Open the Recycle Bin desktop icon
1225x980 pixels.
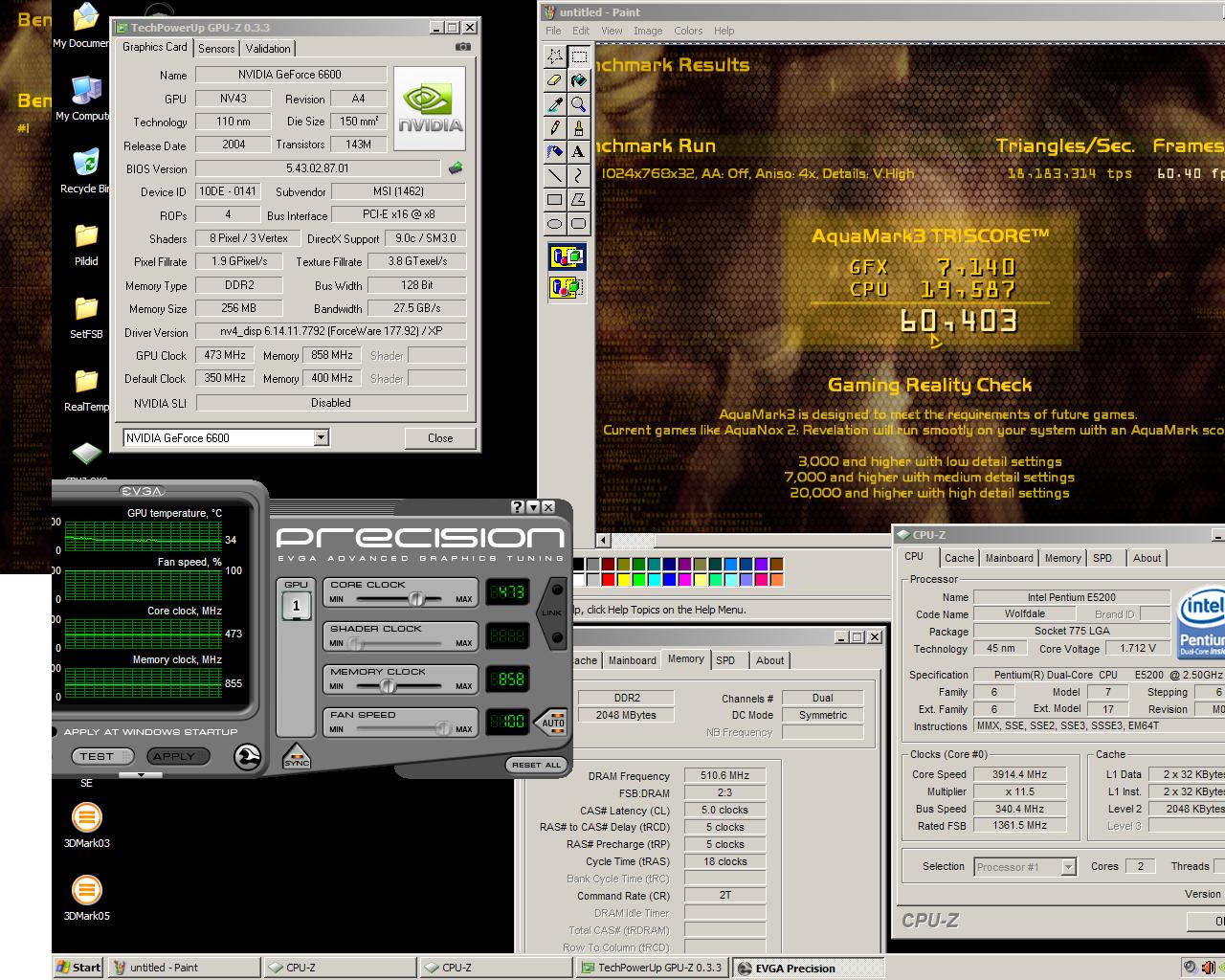click(x=85, y=171)
